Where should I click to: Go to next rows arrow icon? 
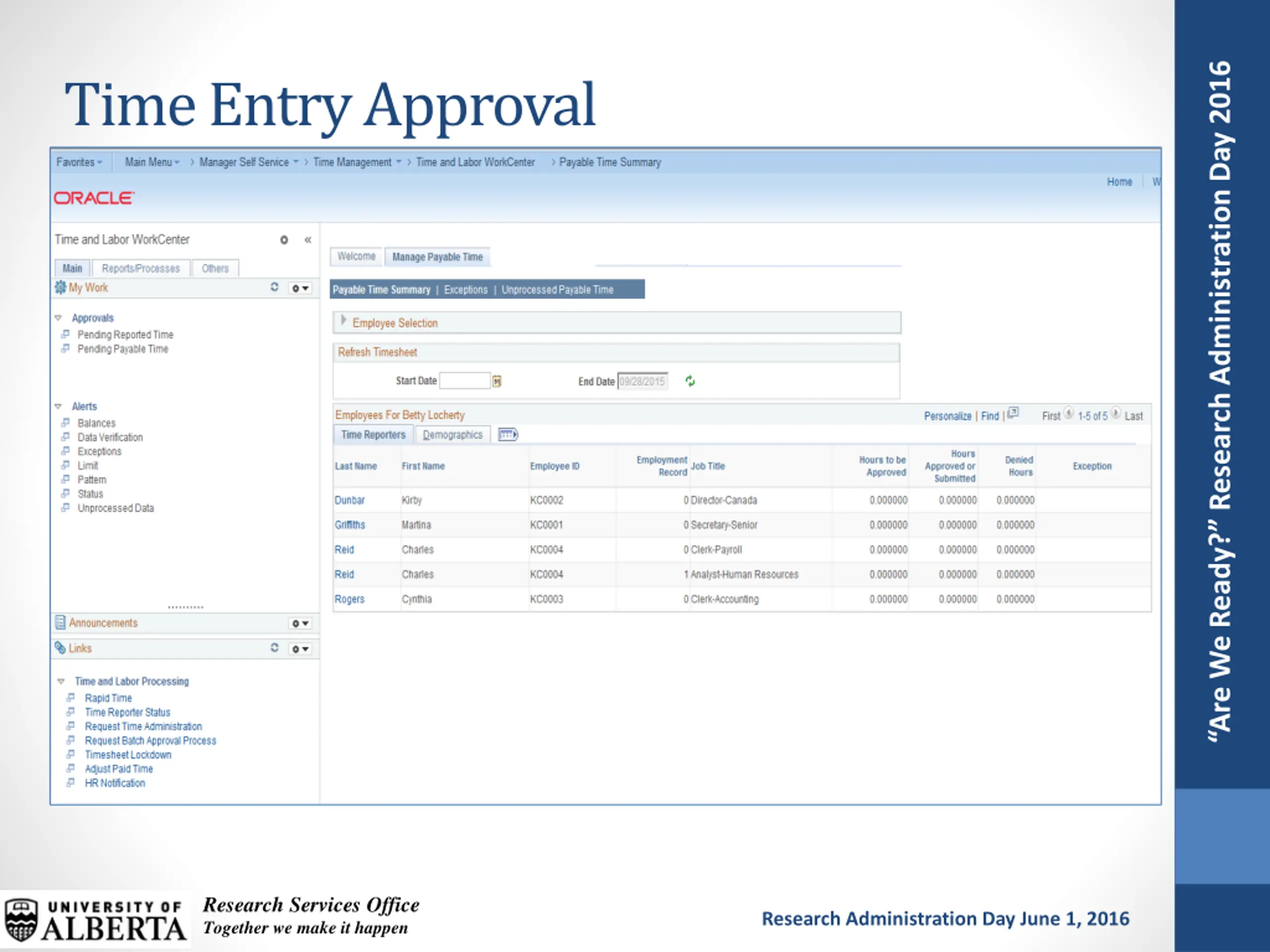[1116, 413]
